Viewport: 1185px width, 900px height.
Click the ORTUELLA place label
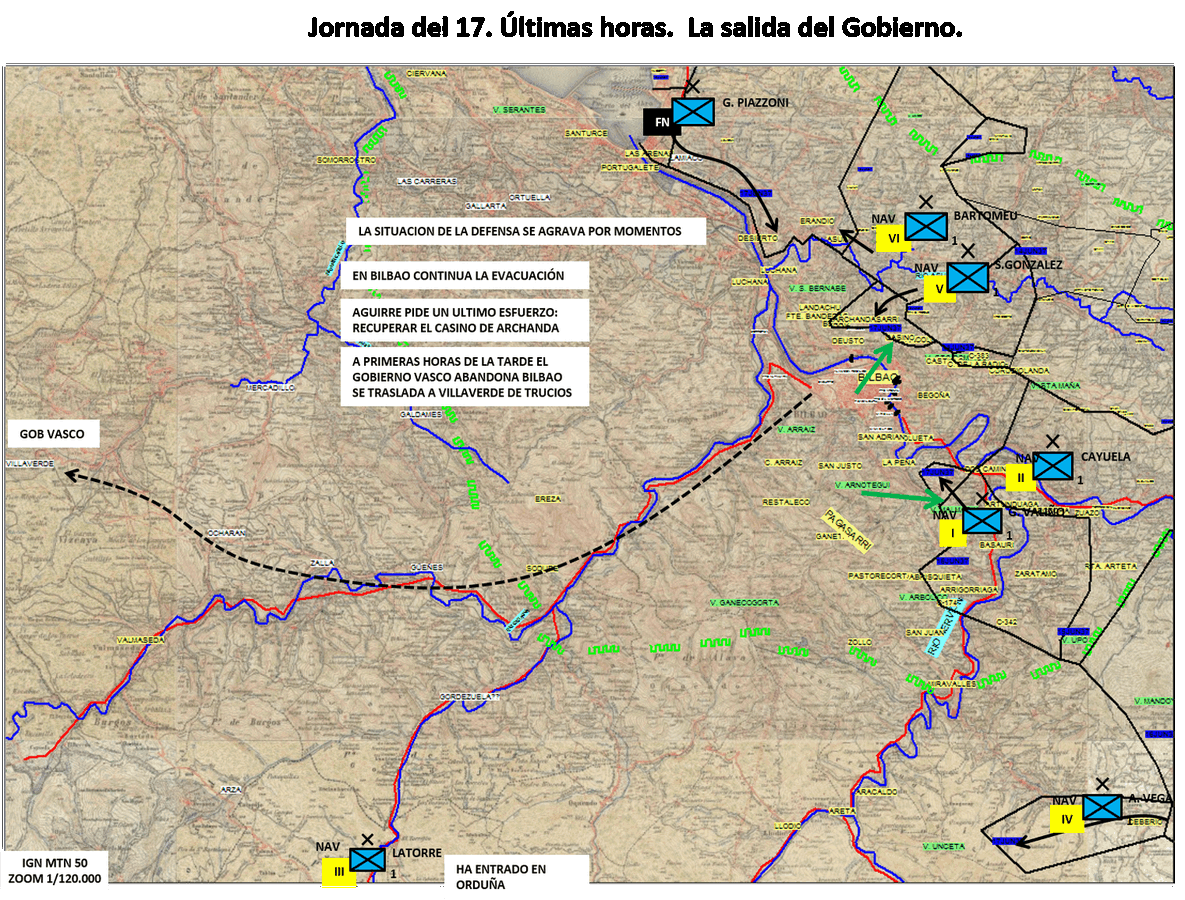(530, 197)
